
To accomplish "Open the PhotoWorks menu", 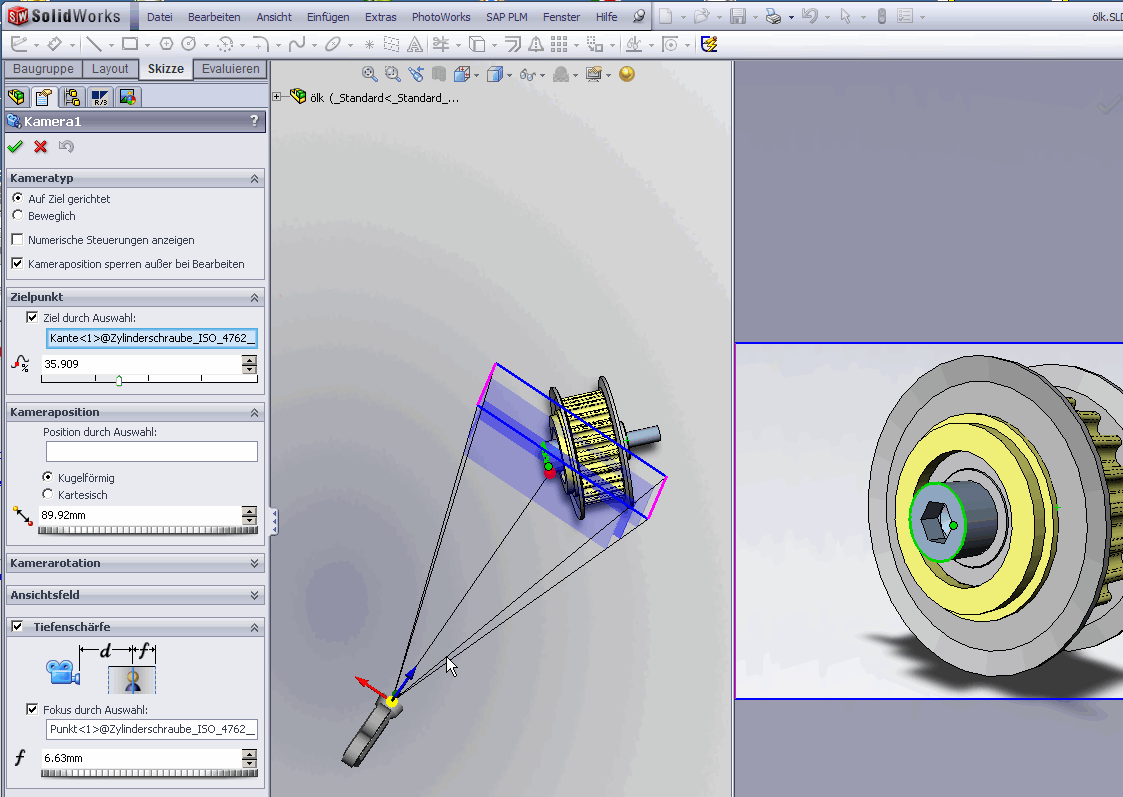I will (x=441, y=16).
